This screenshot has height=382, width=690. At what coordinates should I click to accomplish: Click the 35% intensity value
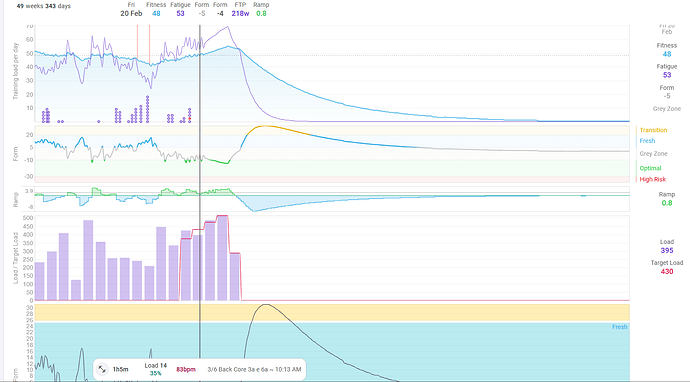(155, 373)
